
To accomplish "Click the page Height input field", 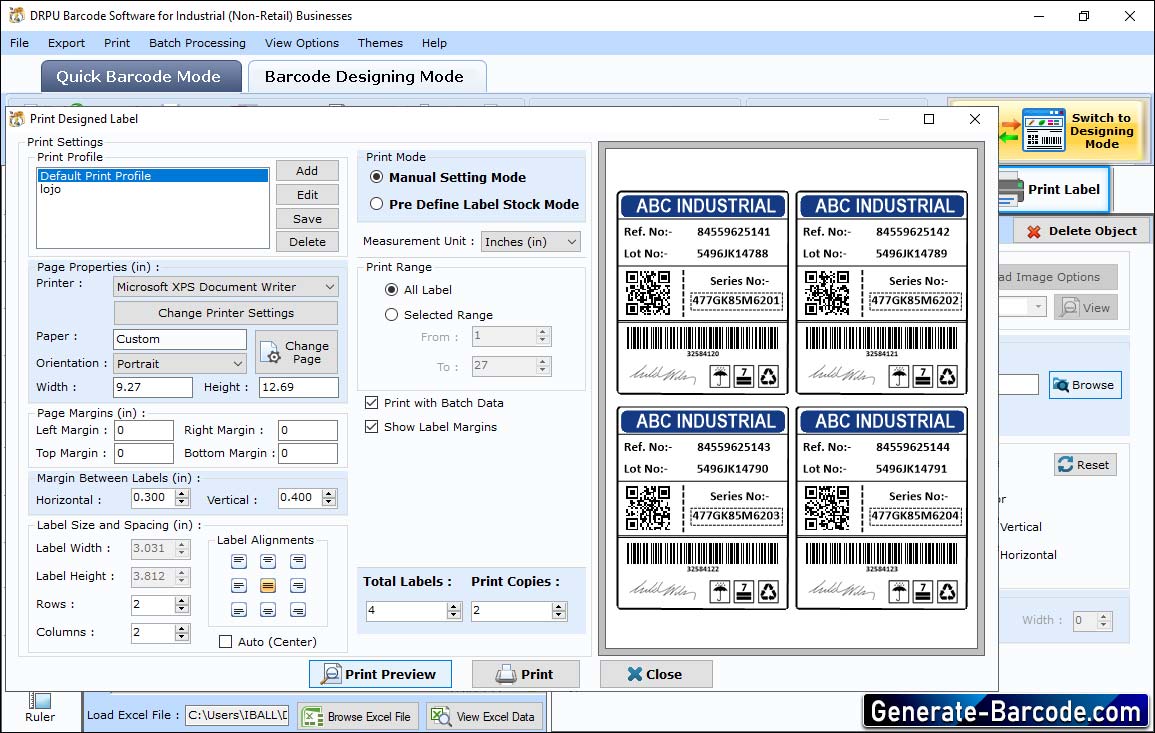I will click(x=298, y=387).
